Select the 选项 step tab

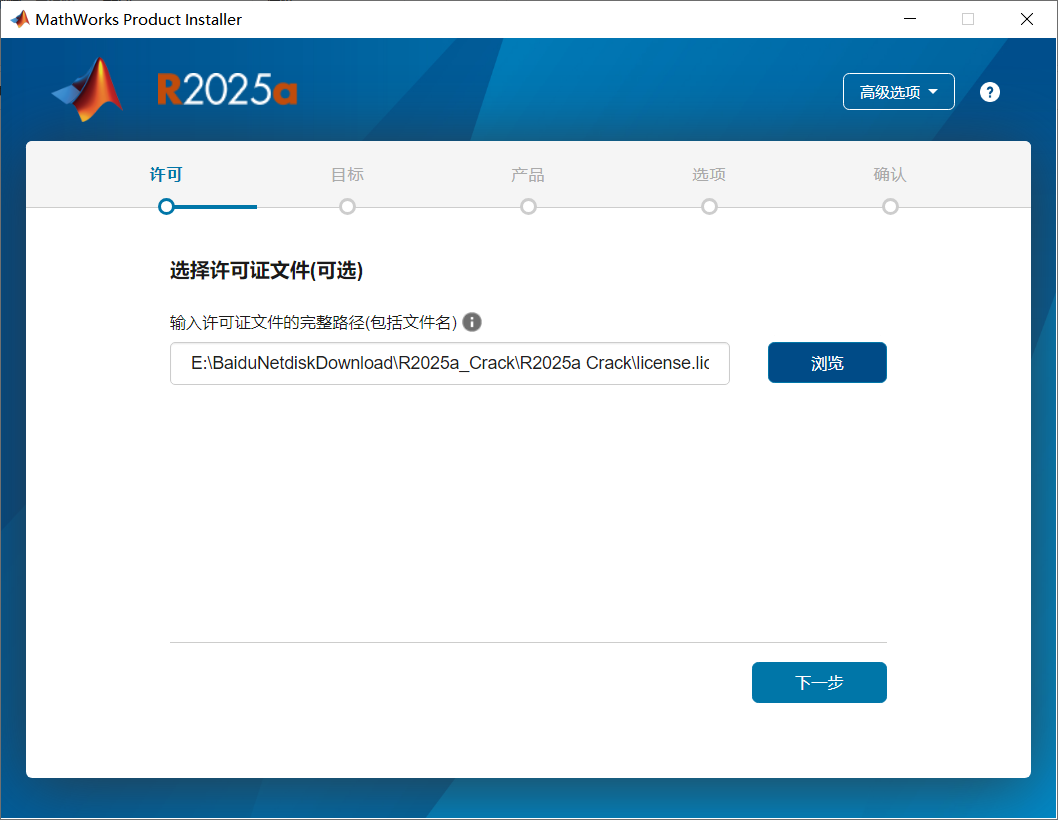[x=708, y=175]
